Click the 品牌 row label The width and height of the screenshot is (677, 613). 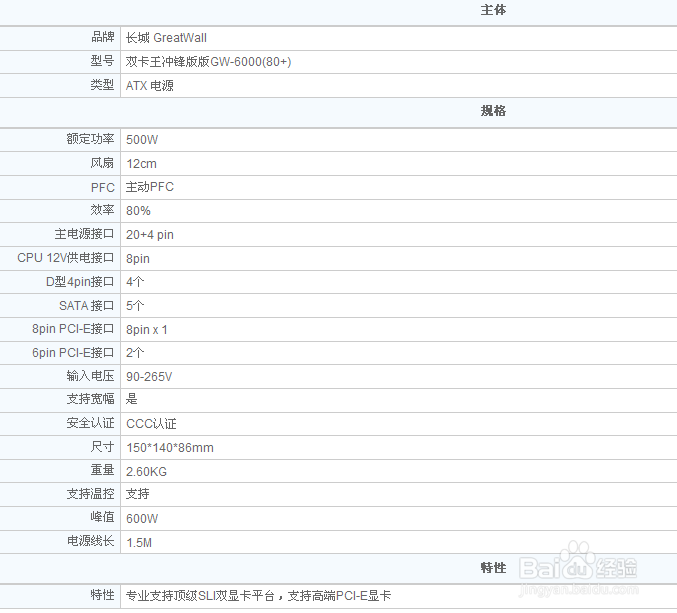point(102,37)
